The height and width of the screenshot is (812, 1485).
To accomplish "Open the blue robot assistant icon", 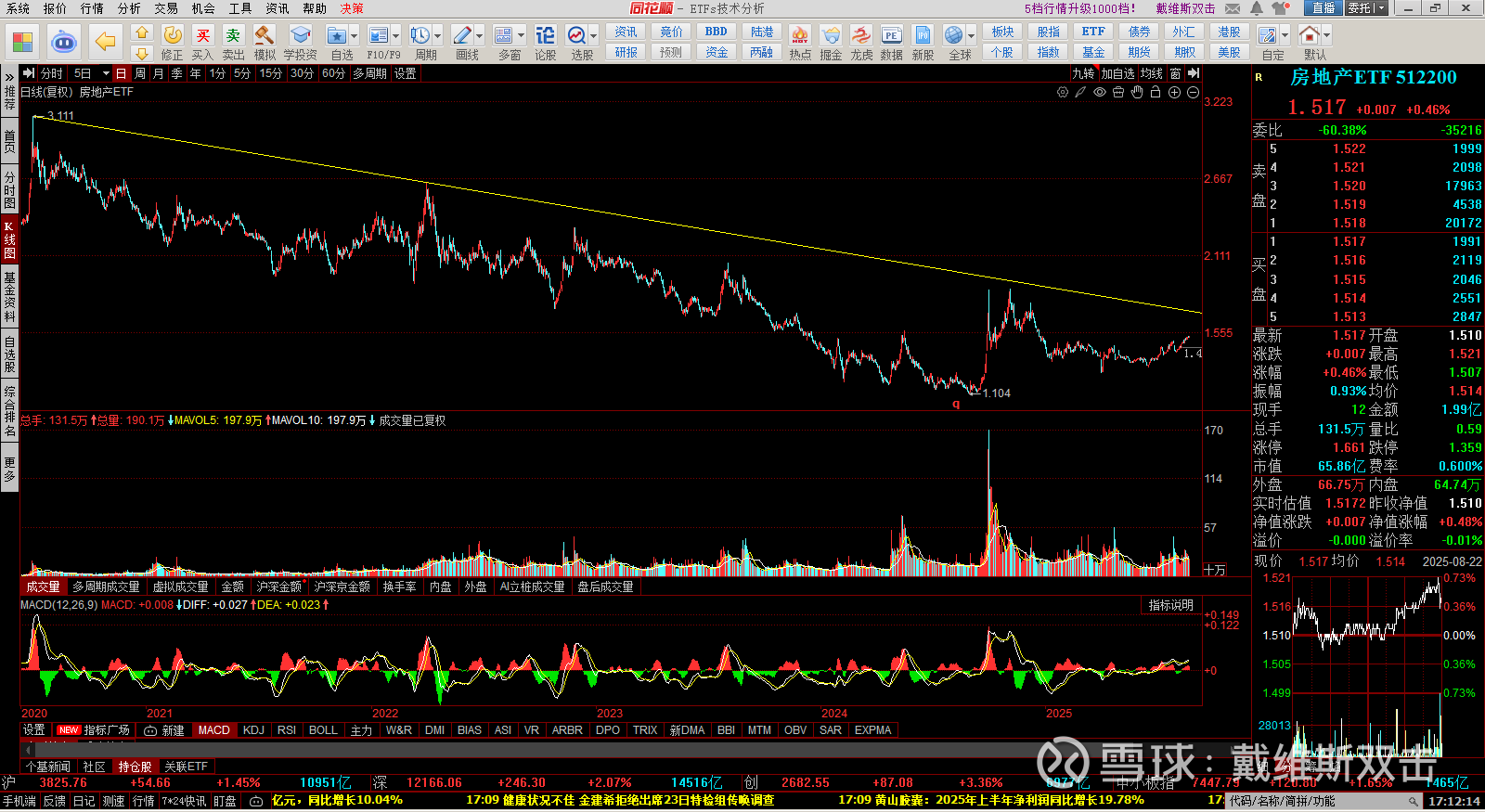I will (x=63, y=42).
